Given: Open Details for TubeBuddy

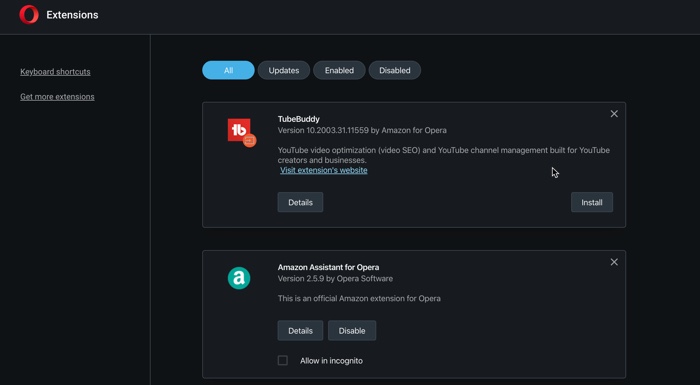Looking at the screenshot, I should (x=300, y=202).
